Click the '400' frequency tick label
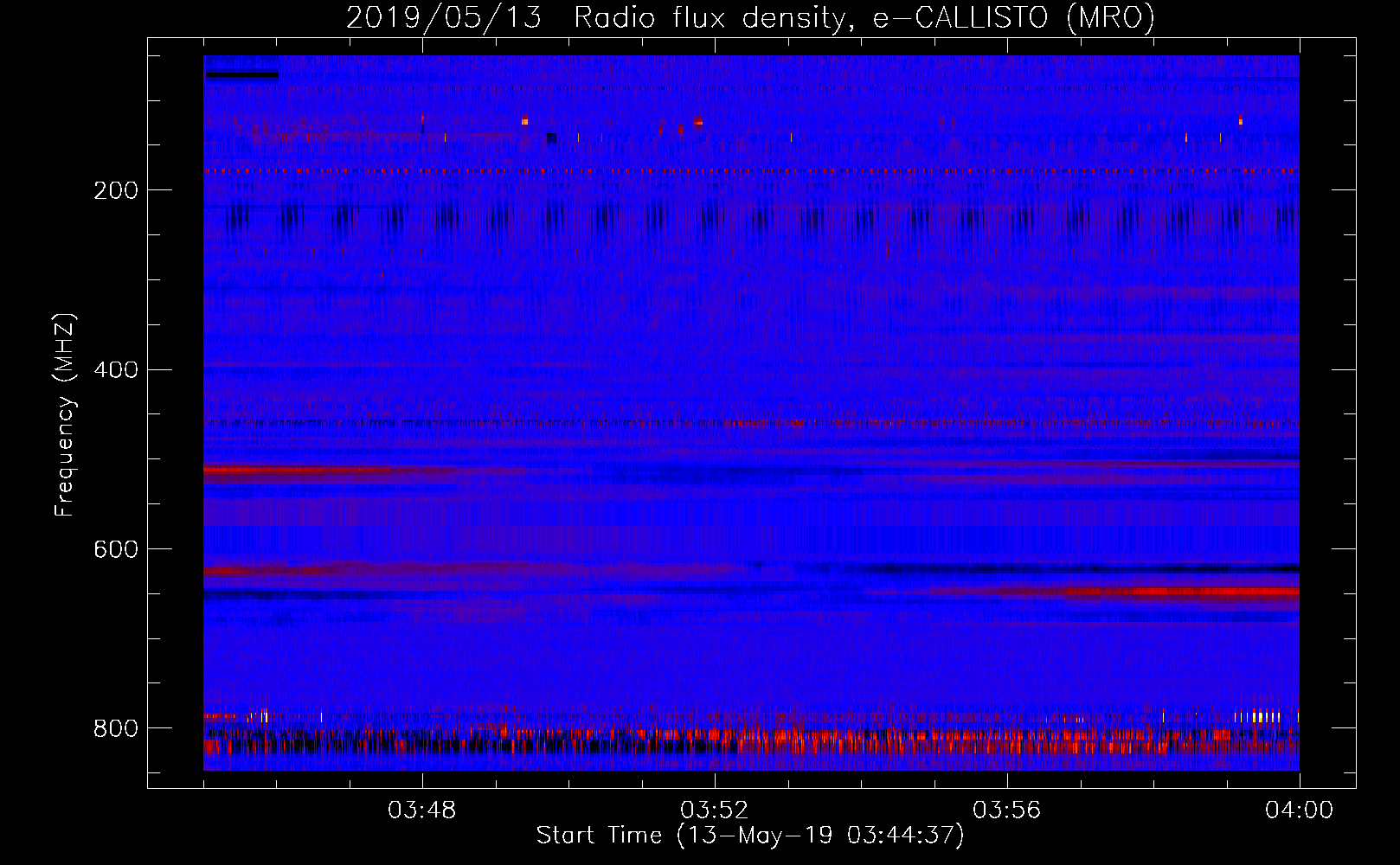The image size is (1400, 865). [116, 370]
